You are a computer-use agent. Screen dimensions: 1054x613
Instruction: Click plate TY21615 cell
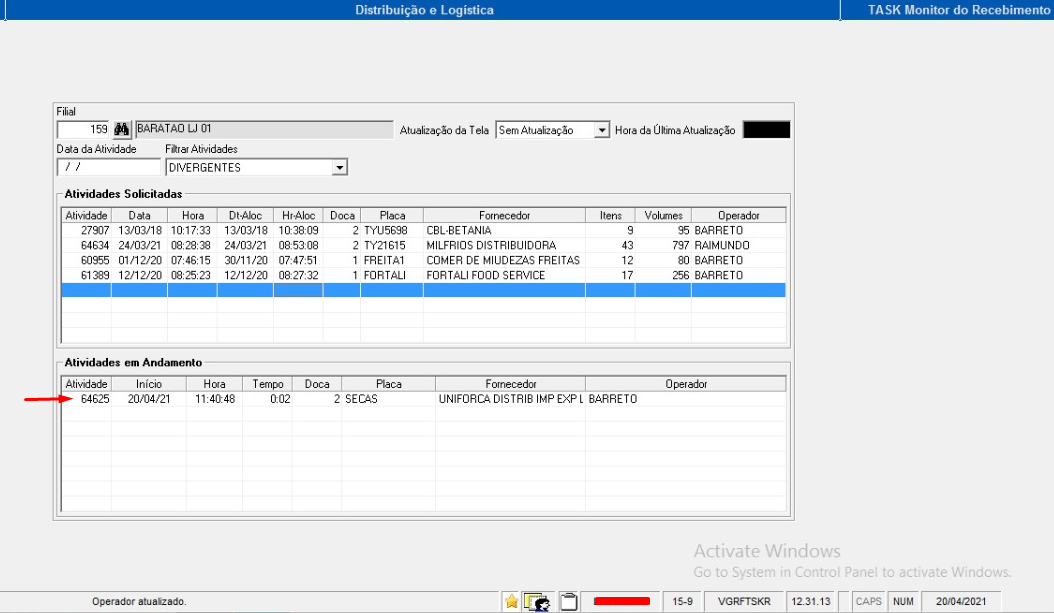pos(392,245)
